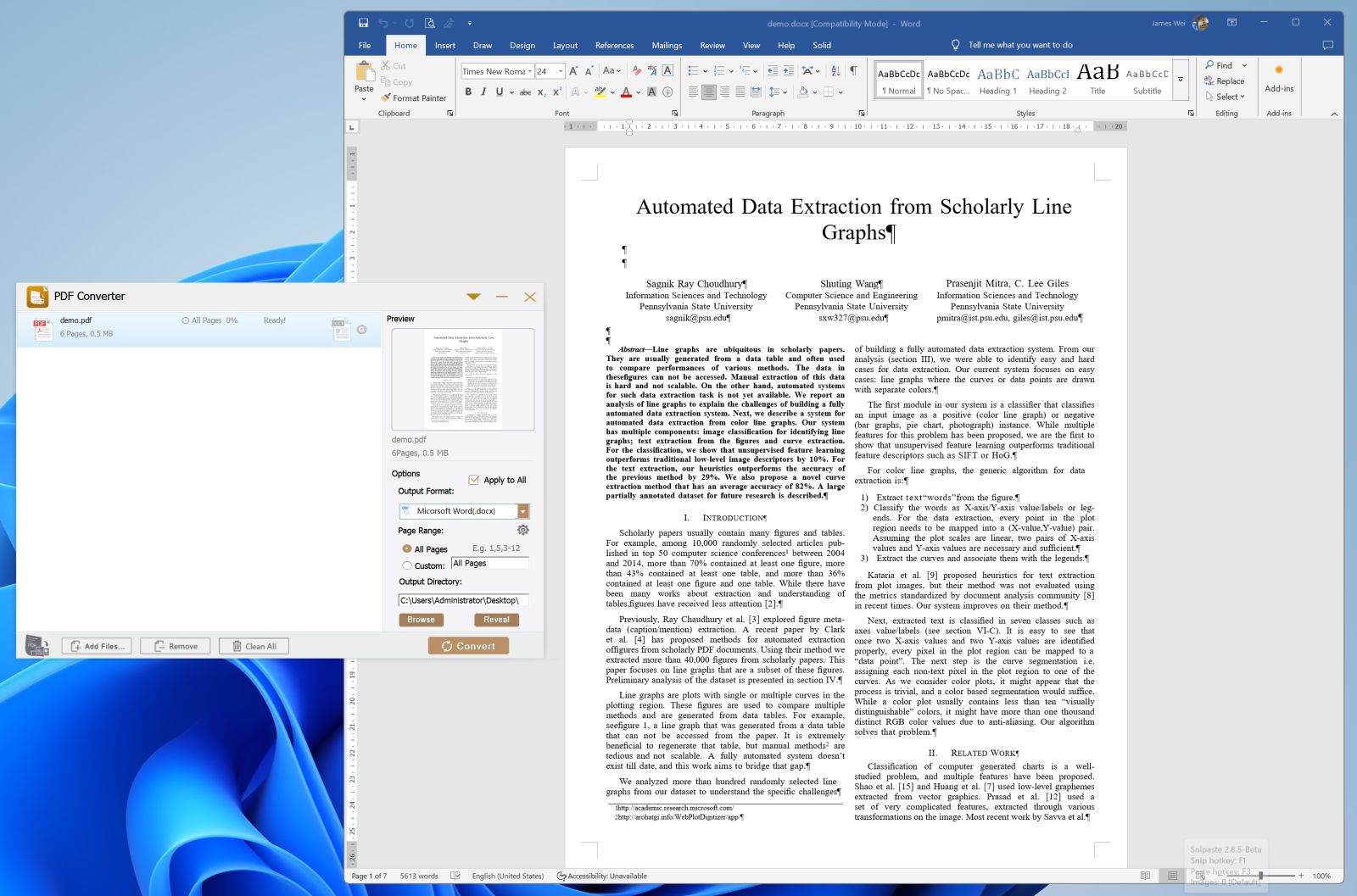Click Clean All button
Image resolution: width=1357 pixels, height=896 pixels.
point(254,646)
